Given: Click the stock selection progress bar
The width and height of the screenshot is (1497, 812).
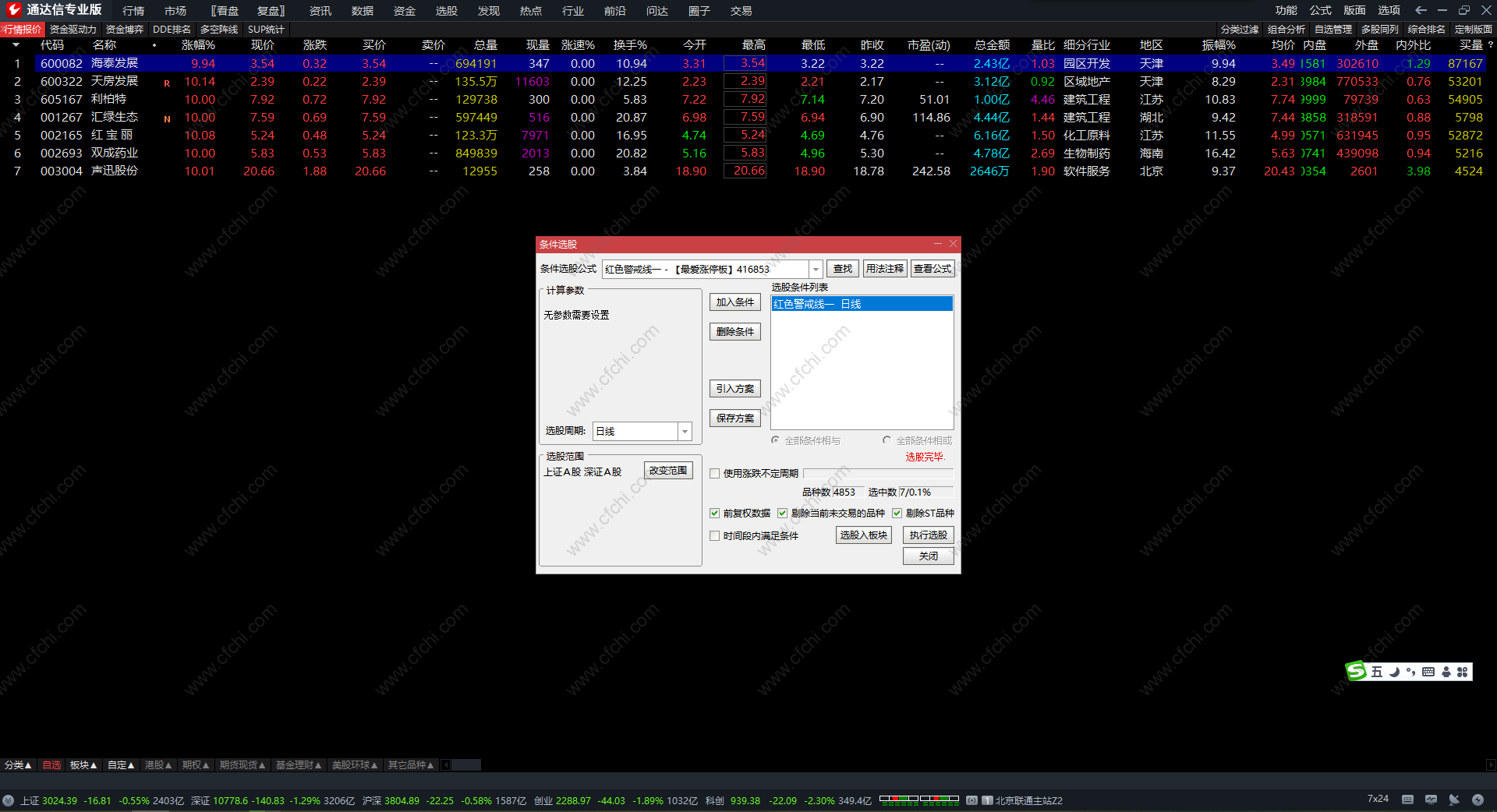Looking at the screenshot, I should click(878, 473).
